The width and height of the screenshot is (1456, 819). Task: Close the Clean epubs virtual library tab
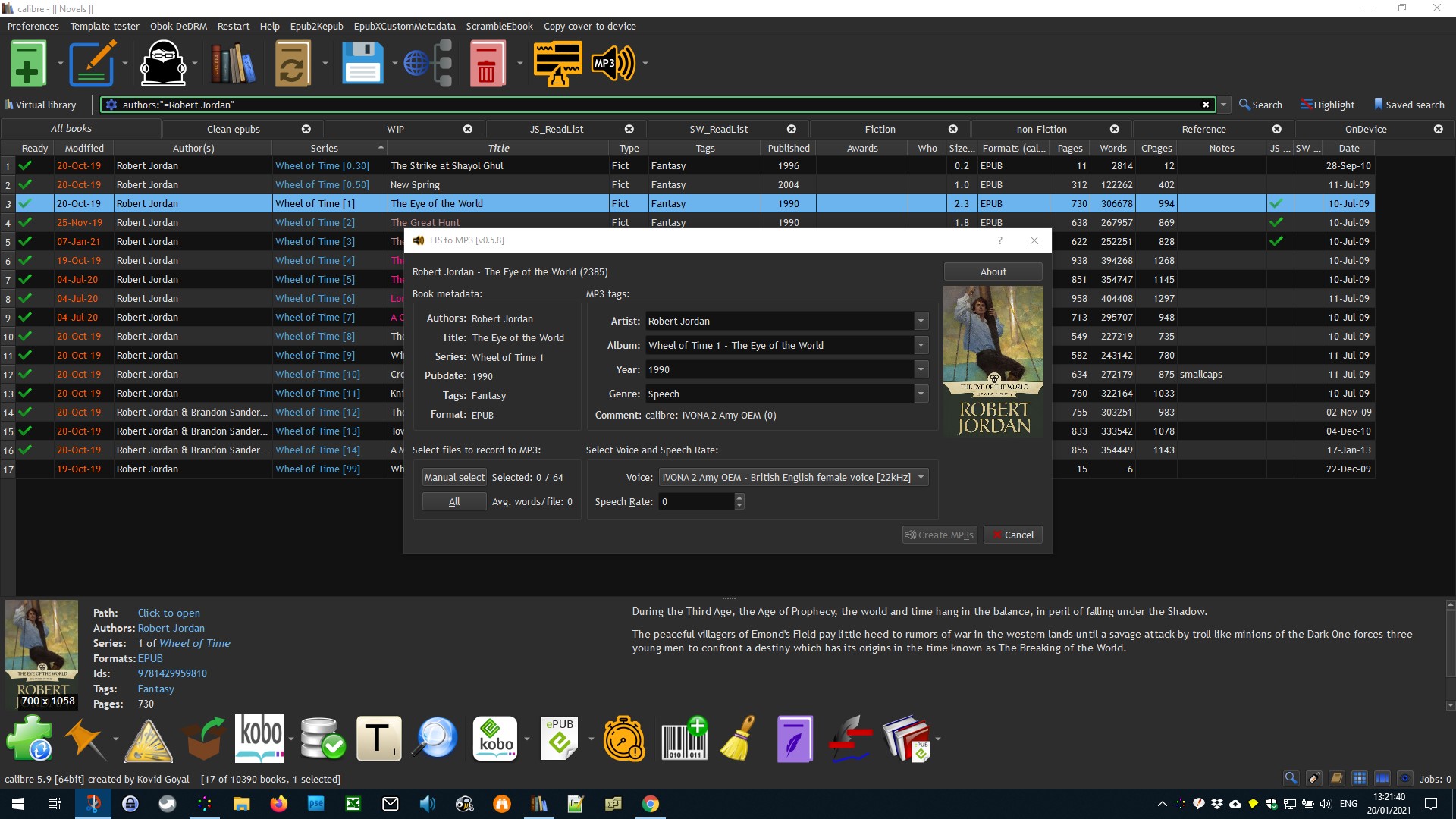click(x=306, y=129)
